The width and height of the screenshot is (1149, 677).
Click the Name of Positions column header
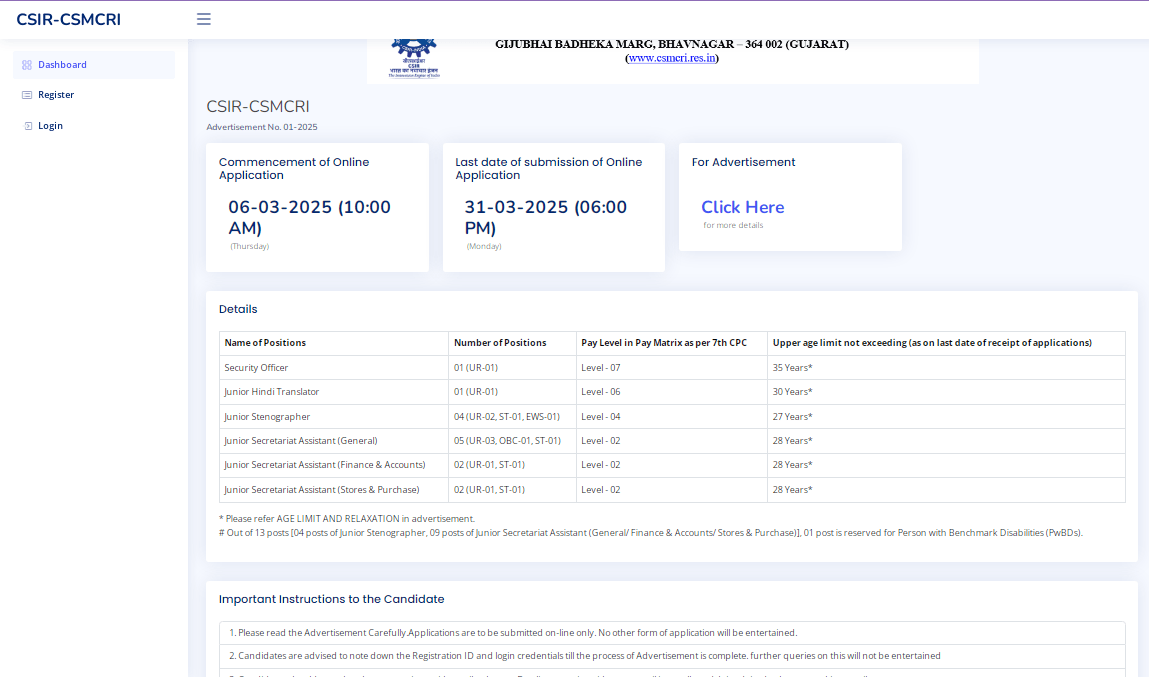coord(265,343)
